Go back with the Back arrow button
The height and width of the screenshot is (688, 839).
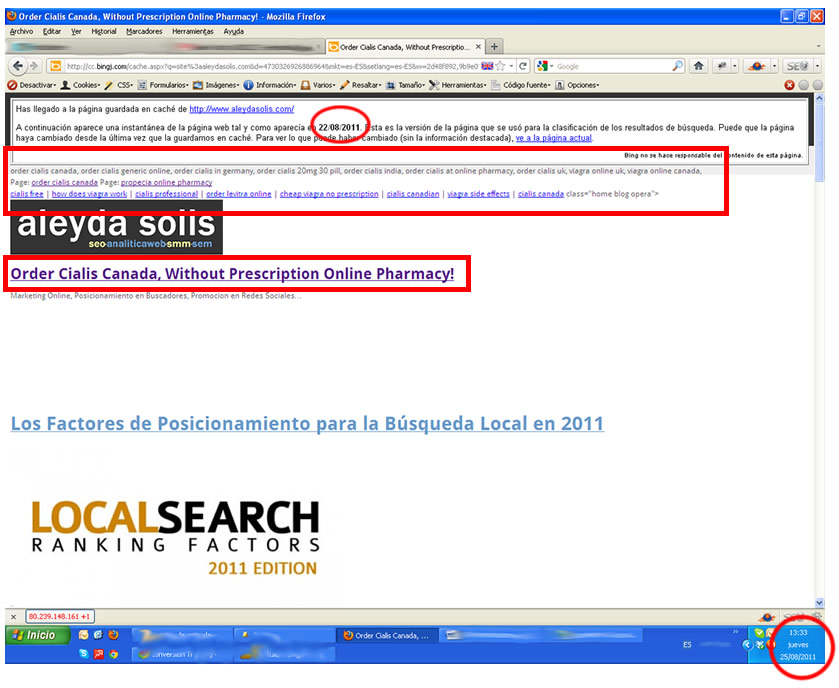tap(18, 66)
